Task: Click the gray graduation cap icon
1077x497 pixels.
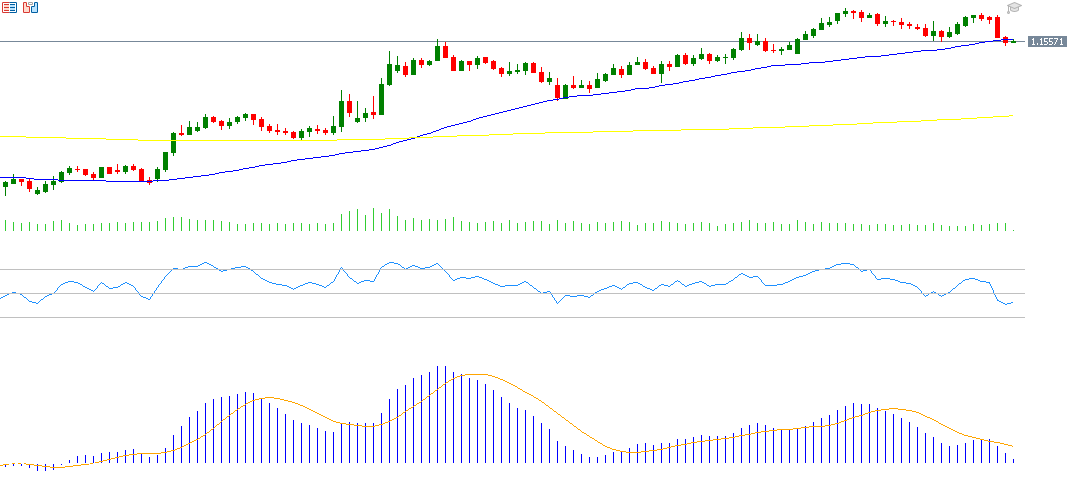Action: pyautogui.click(x=1014, y=8)
